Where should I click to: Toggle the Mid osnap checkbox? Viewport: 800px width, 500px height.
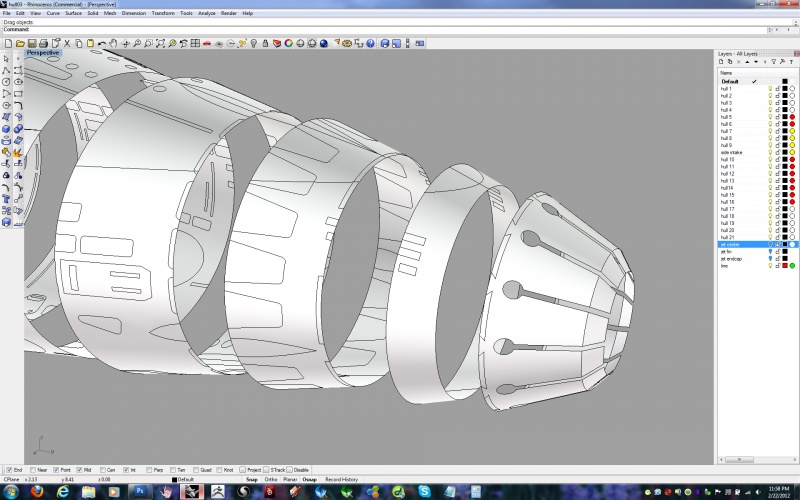click(79, 470)
